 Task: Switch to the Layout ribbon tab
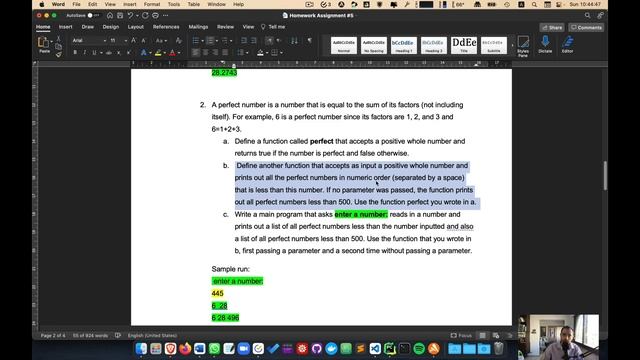pos(136,27)
